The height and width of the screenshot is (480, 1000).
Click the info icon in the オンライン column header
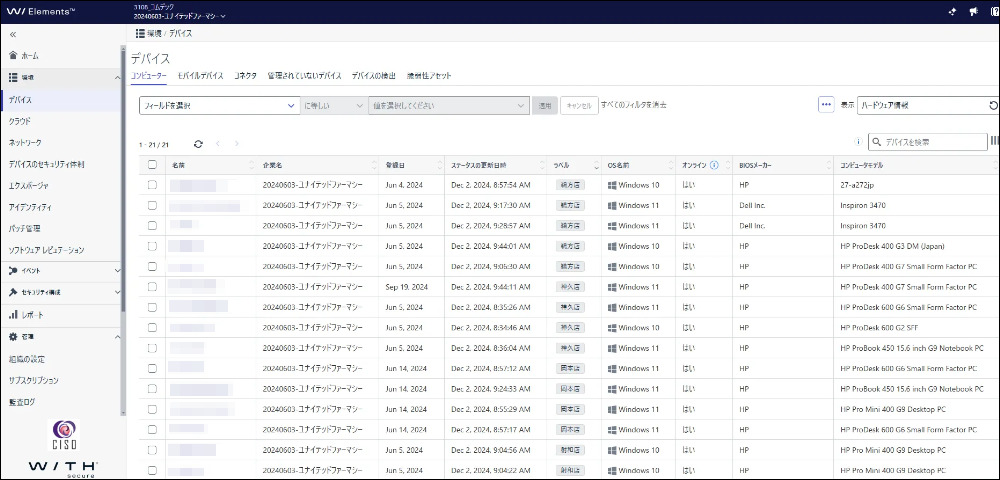pyautogui.click(x=714, y=165)
